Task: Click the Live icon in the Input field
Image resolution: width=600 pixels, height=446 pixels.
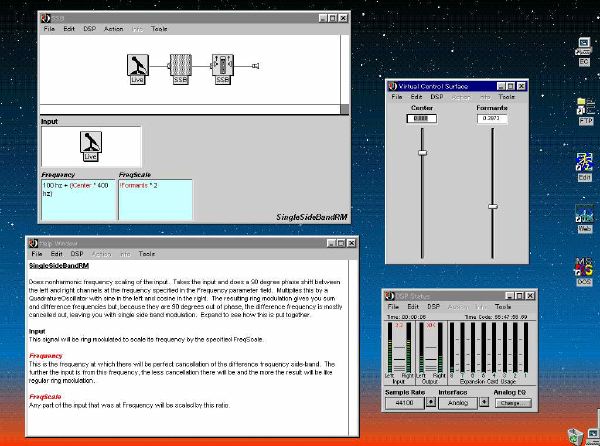Action: click(x=91, y=145)
